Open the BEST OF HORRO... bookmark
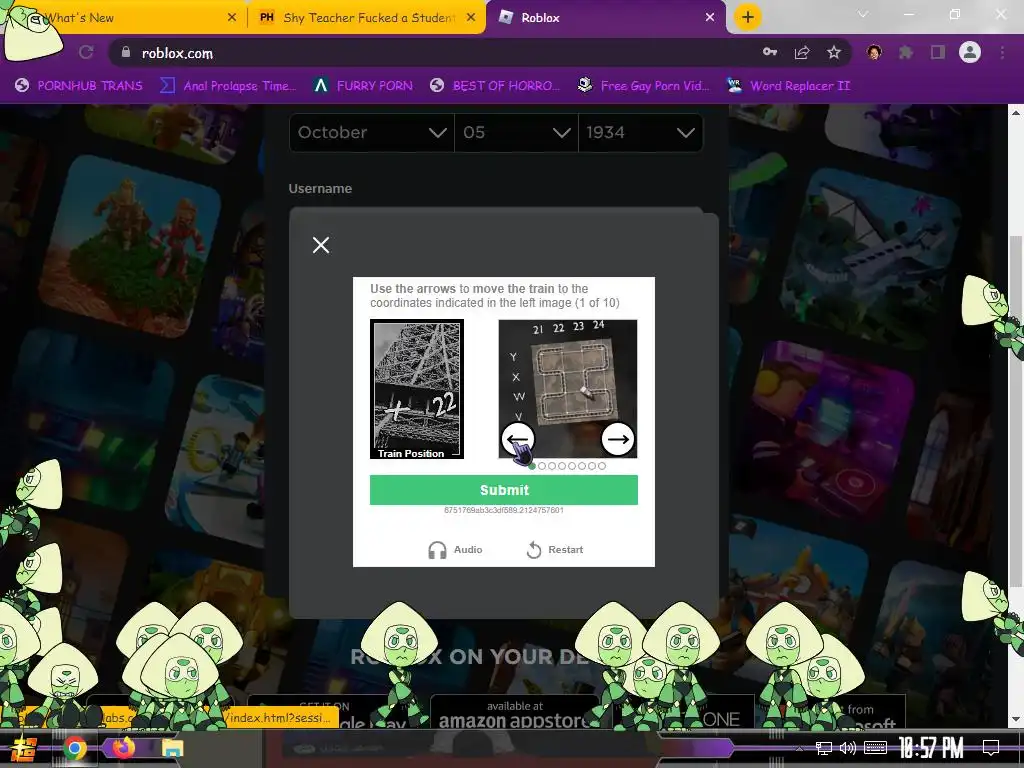1024x768 pixels. coord(494,86)
